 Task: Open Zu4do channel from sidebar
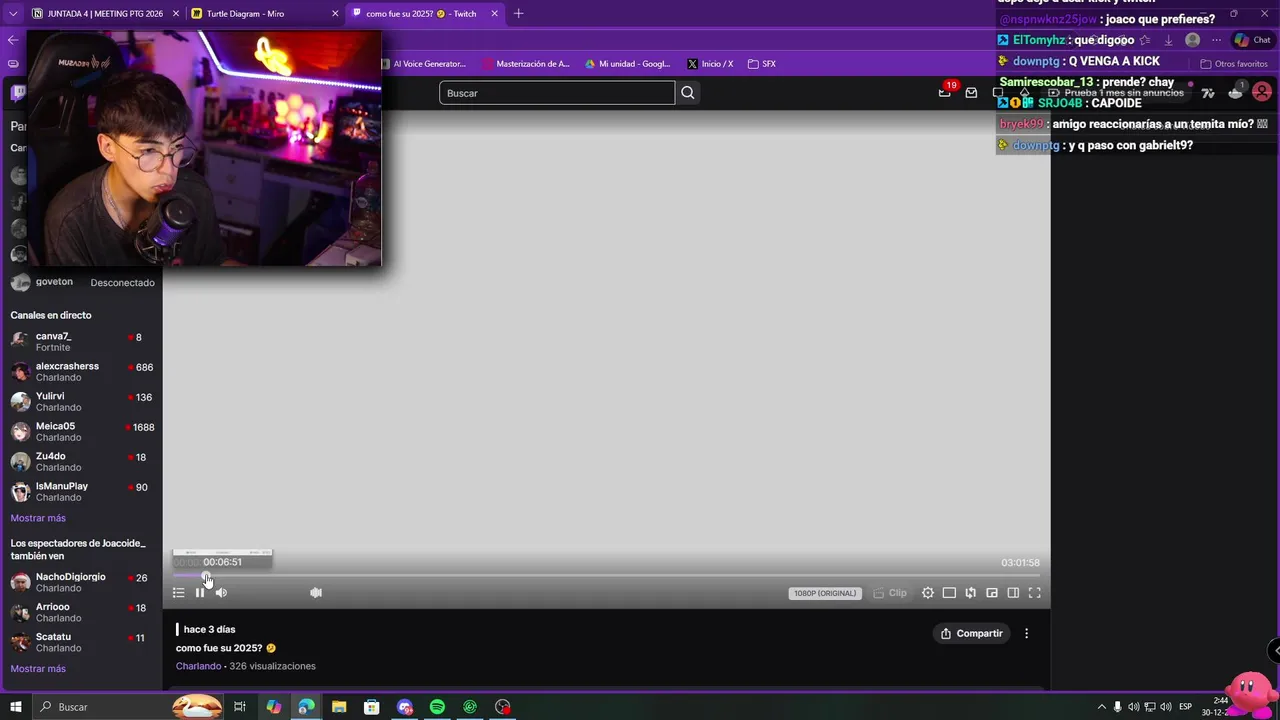[x=82, y=462]
